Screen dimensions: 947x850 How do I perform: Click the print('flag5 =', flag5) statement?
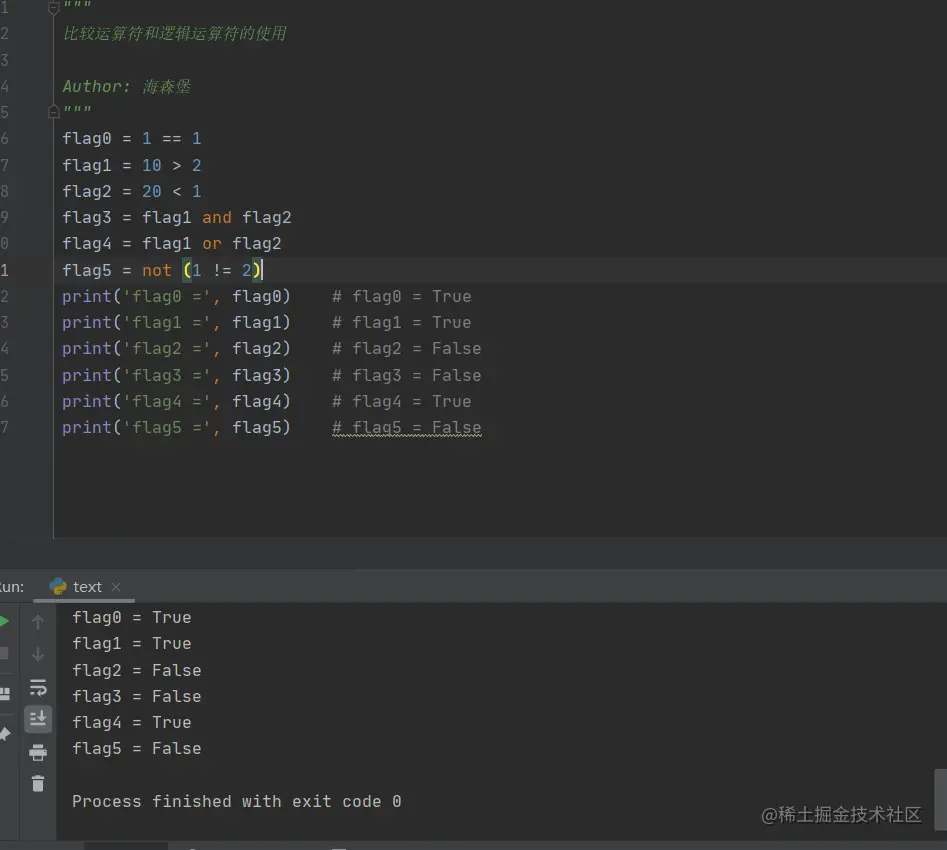click(x=176, y=427)
